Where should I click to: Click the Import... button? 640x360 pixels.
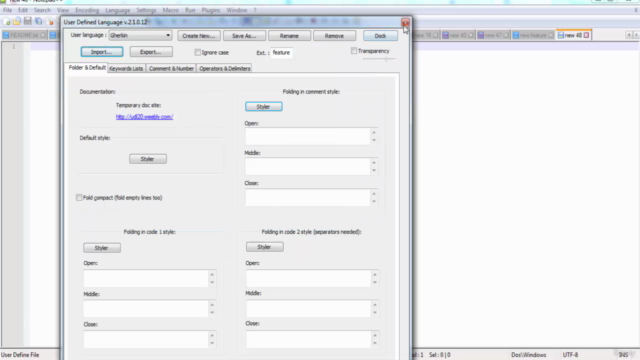tap(102, 52)
